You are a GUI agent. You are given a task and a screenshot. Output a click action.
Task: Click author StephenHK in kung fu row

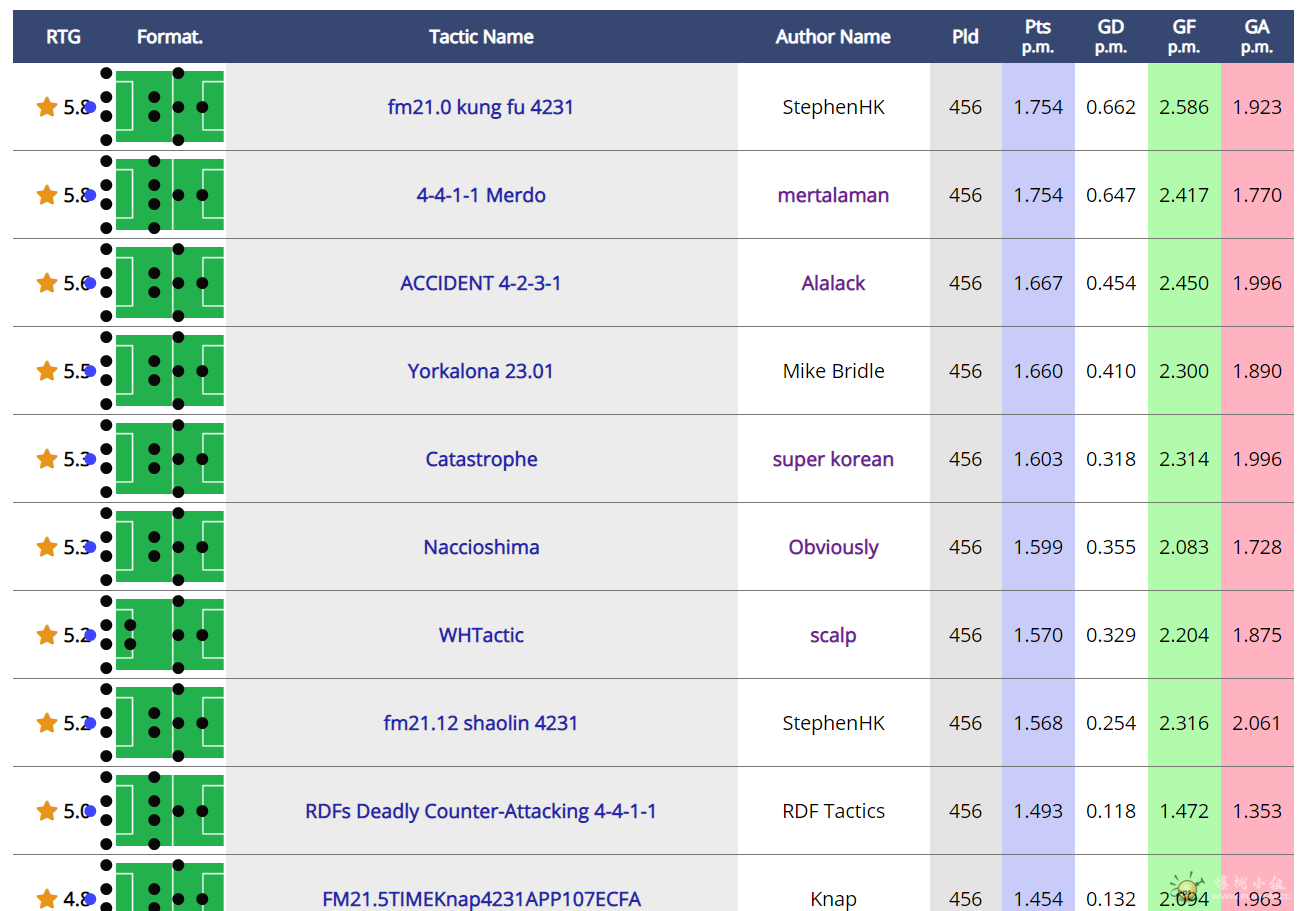pos(833,107)
